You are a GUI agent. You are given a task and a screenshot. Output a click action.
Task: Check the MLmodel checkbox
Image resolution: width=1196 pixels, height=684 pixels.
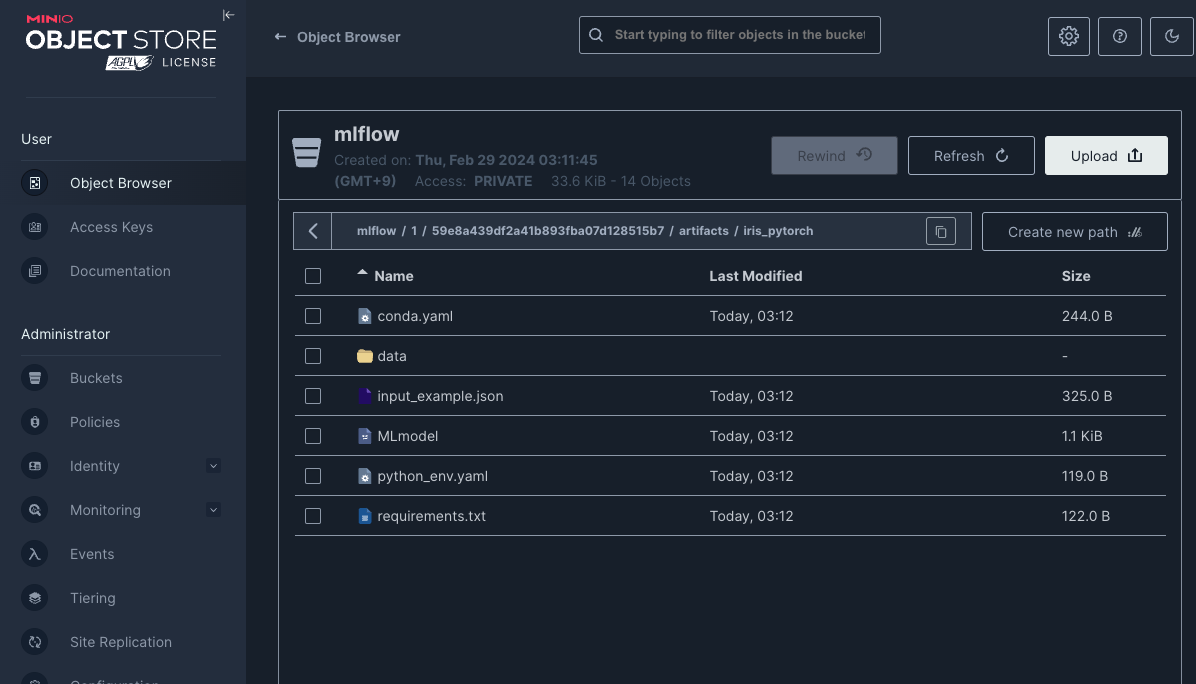[313, 436]
